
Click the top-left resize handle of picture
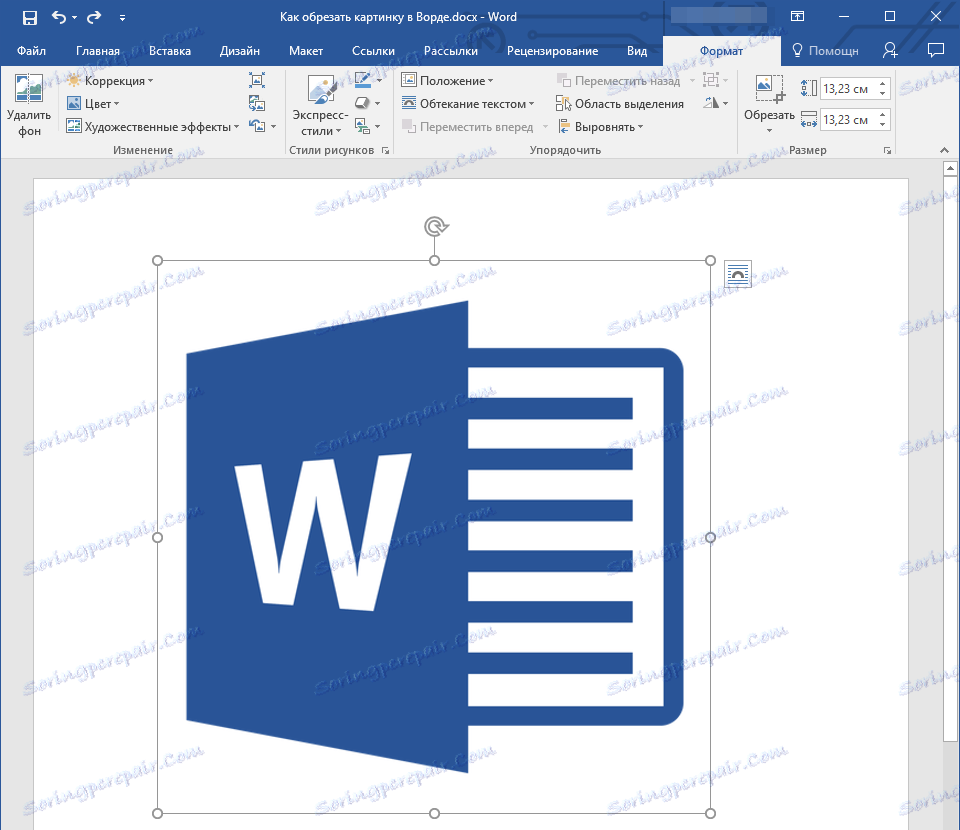point(157,261)
